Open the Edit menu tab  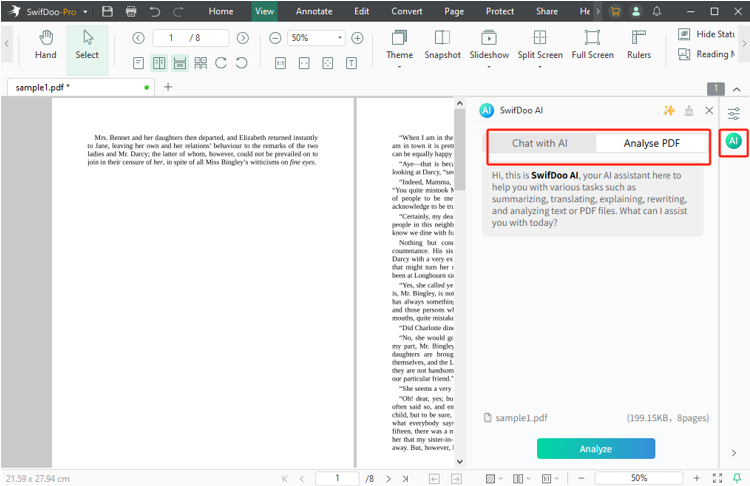(362, 11)
